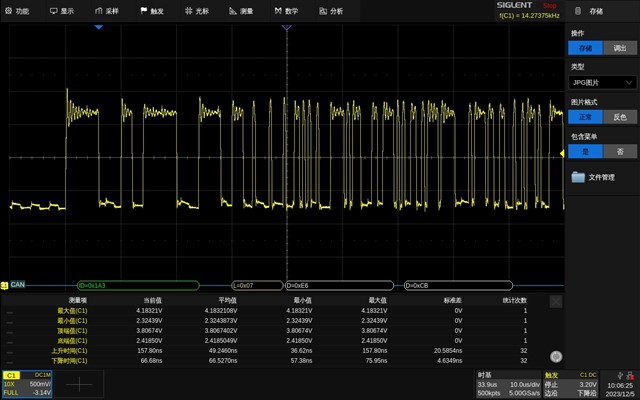Viewport: 640px width, 400px height.
Task: Click the S1 serial decode badge
Action: click(x=4, y=285)
